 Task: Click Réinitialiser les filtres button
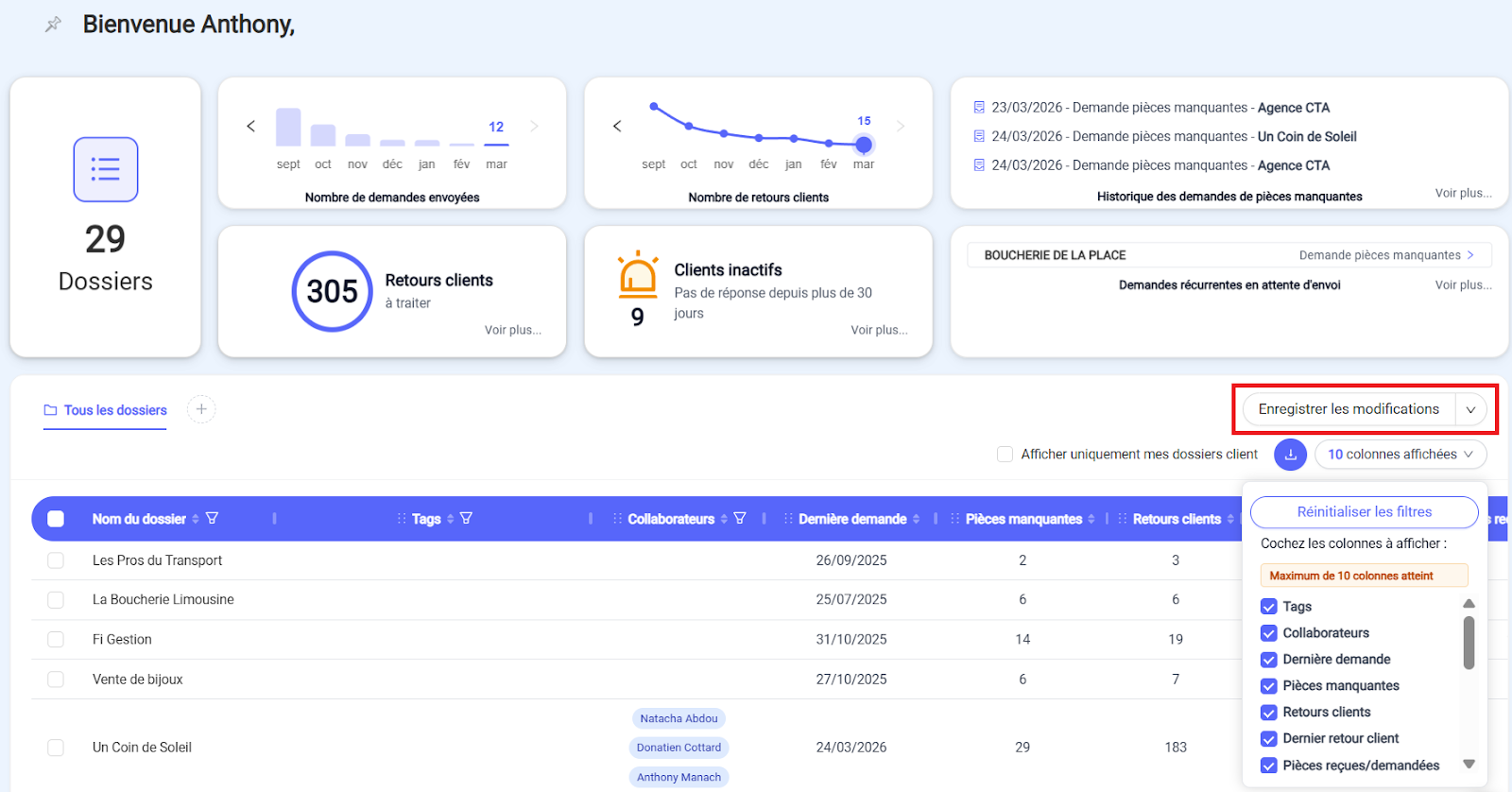(x=1364, y=512)
